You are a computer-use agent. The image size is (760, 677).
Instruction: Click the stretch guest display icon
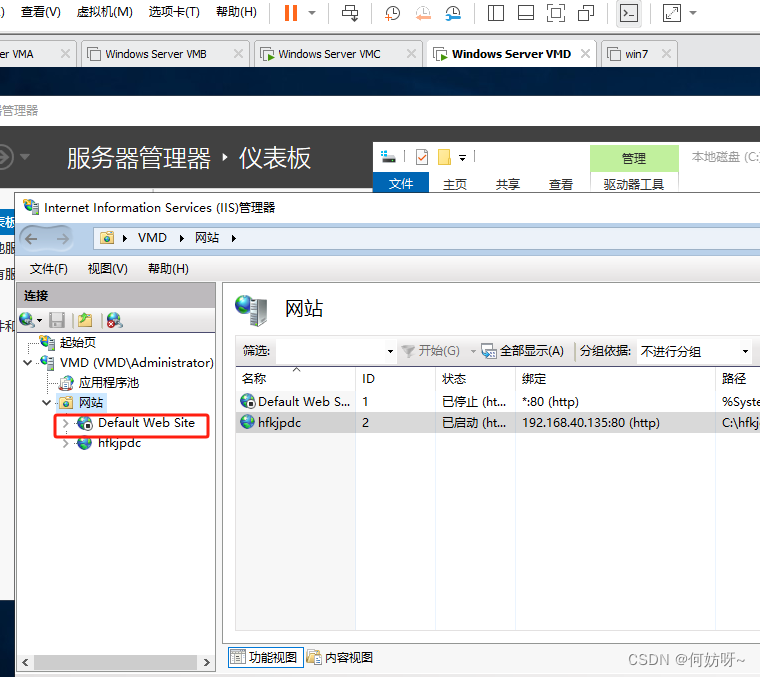(672, 13)
